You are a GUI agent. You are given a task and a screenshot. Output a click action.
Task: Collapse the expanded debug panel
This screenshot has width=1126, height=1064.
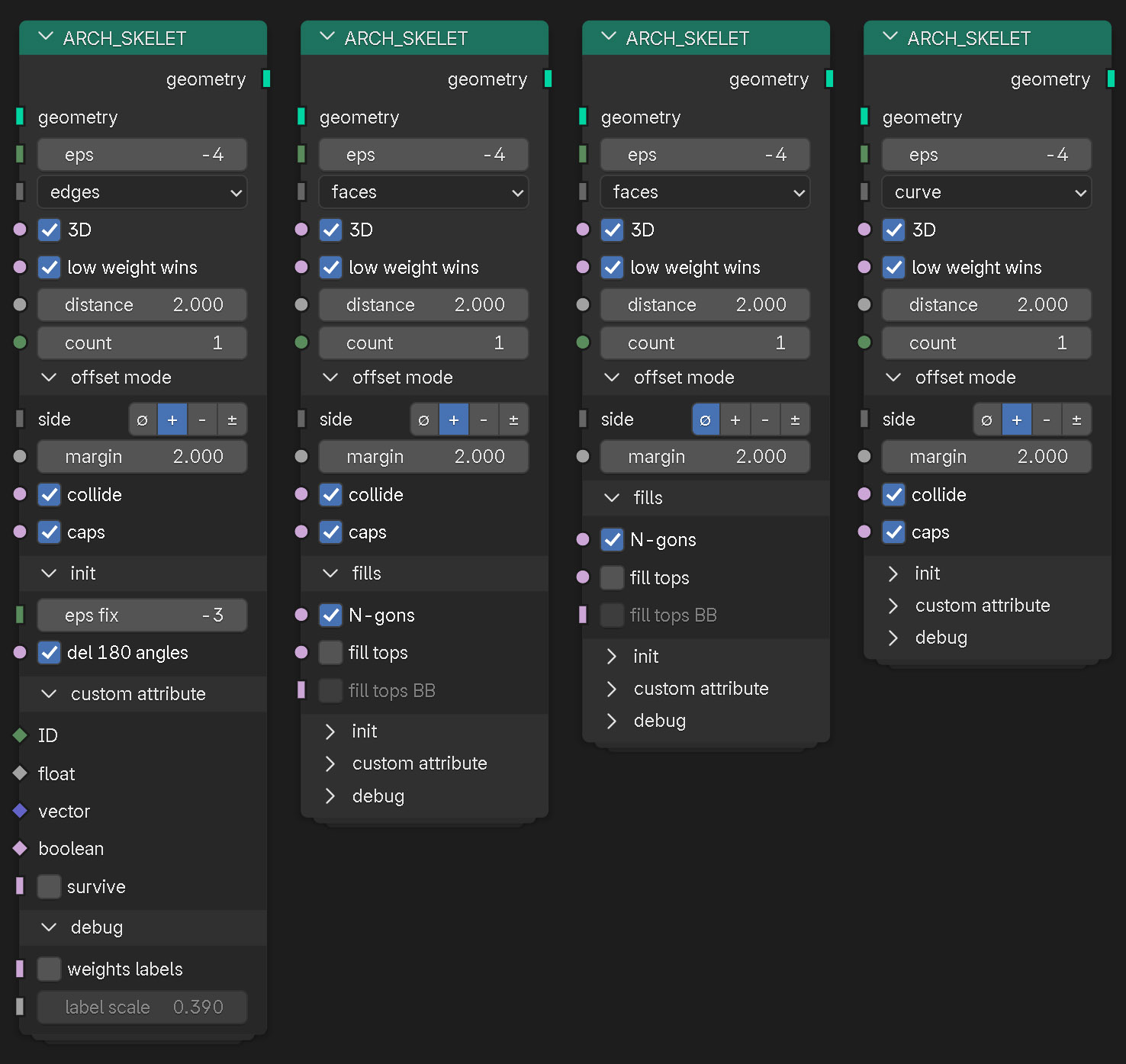[x=49, y=927]
